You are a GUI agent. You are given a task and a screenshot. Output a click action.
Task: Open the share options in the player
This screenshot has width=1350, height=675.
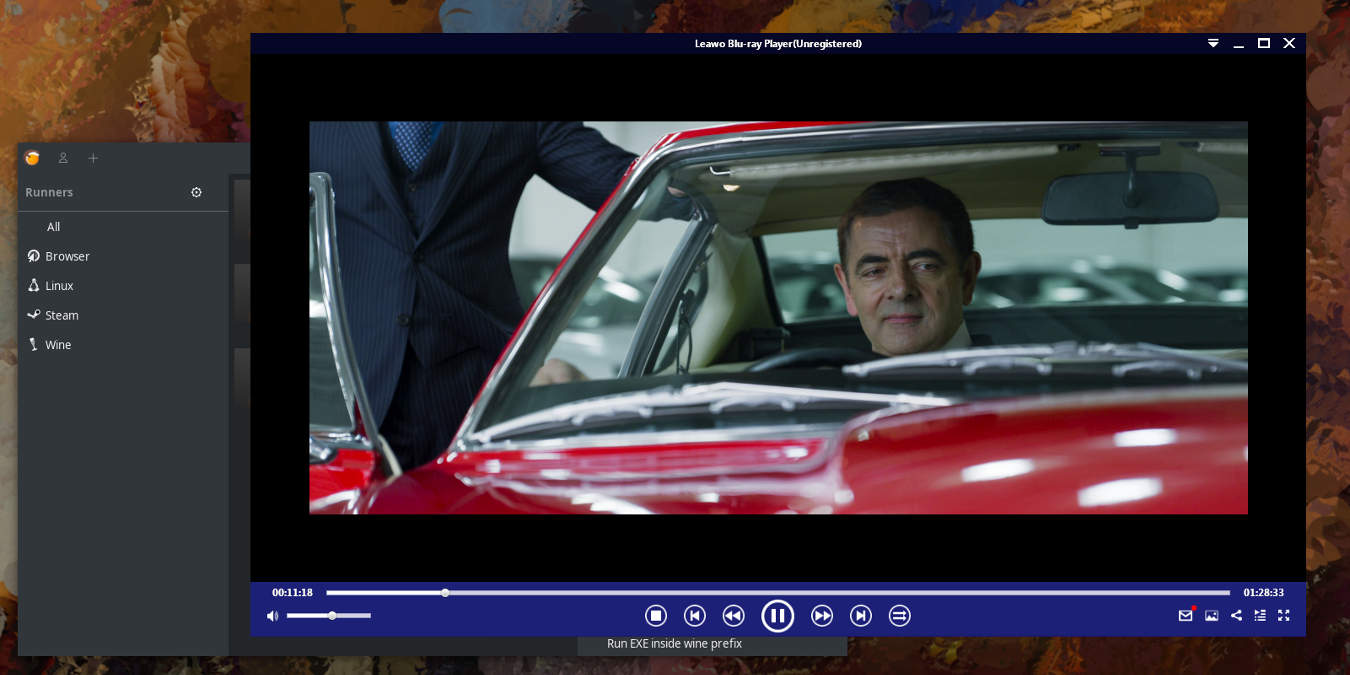tap(1236, 615)
